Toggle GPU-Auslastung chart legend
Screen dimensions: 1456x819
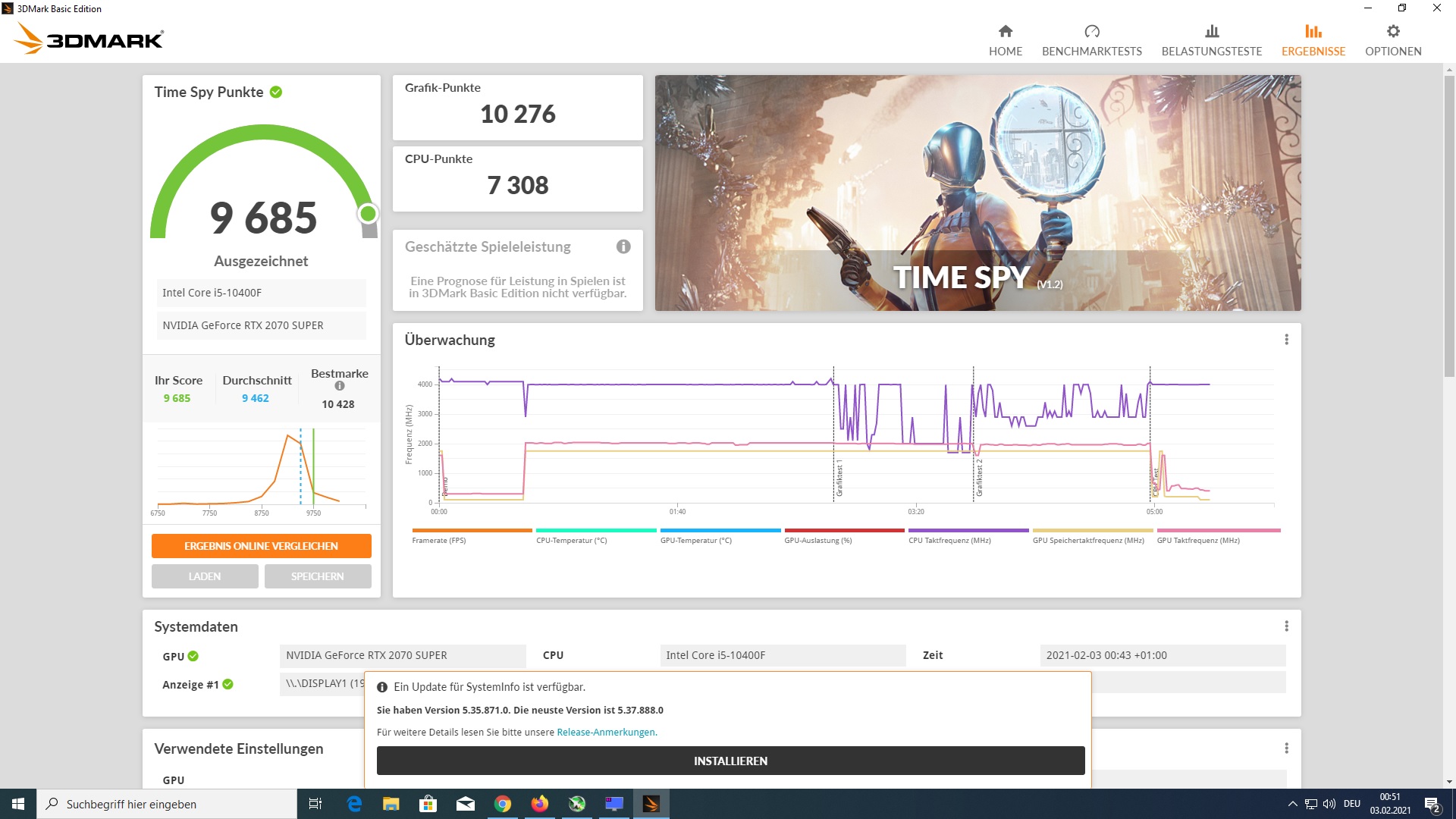pos(817,540)
